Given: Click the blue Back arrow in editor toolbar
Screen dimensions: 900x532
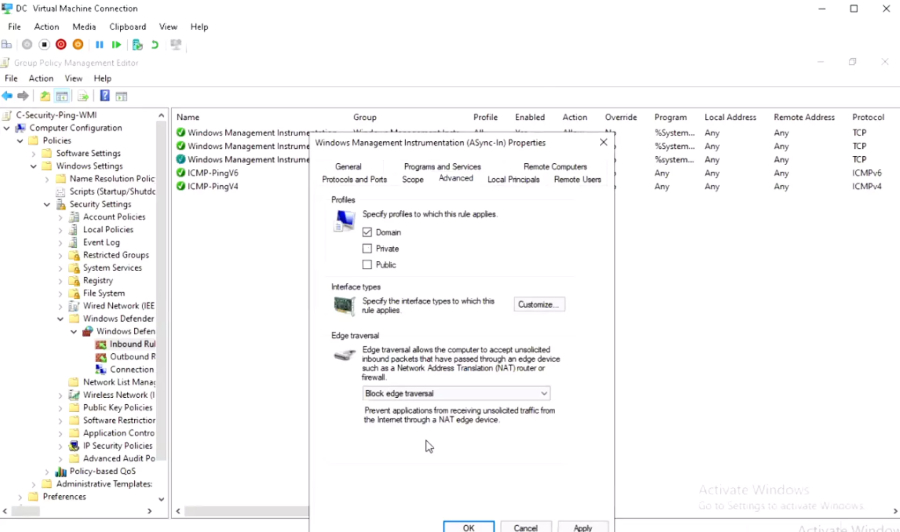Looking at the screenshot, I should pyautogui.click(x=7, y=96).
